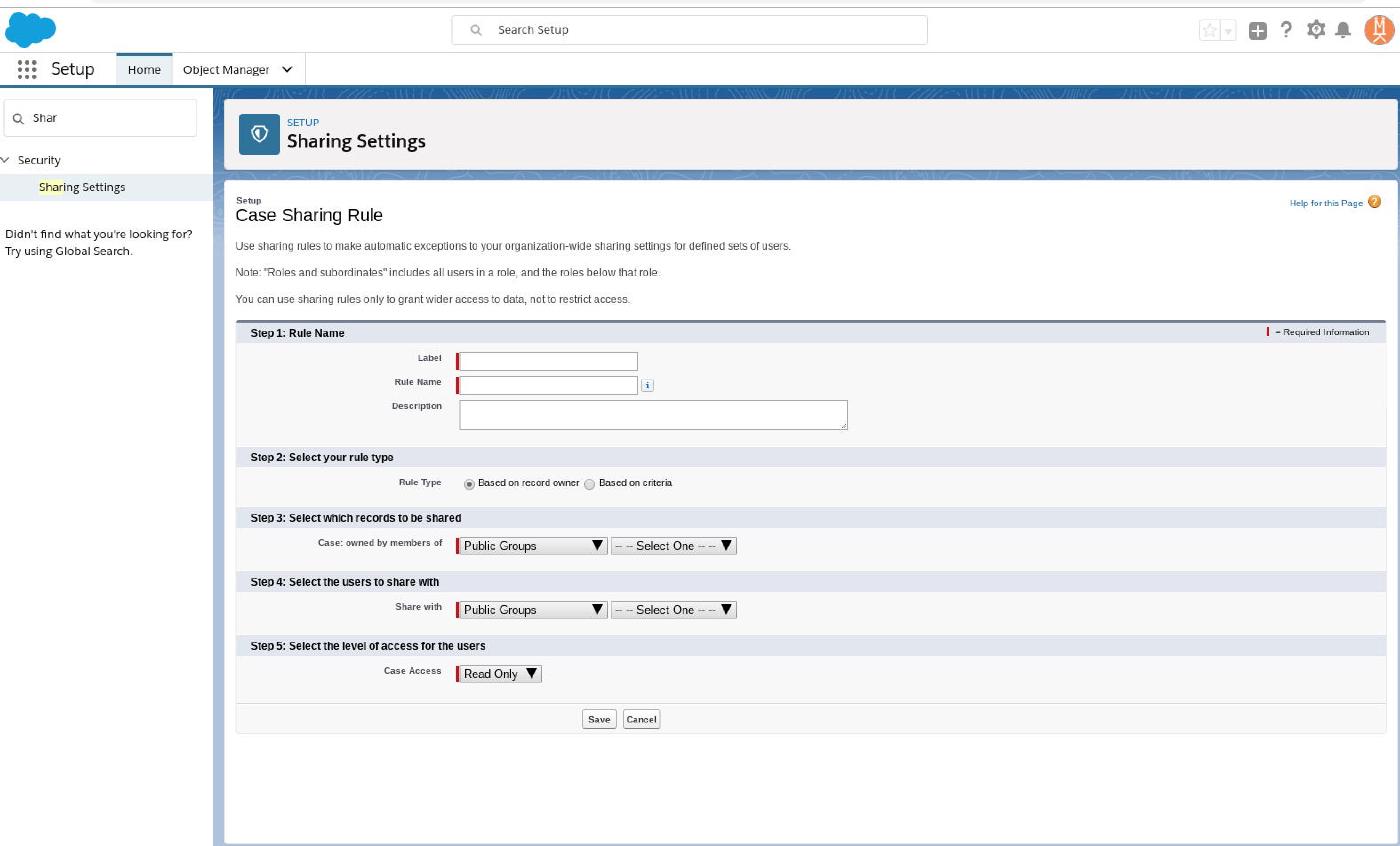The image size is (1400, 846).
Task: Click the Rule Name info icon
Action: pos(647,385)
